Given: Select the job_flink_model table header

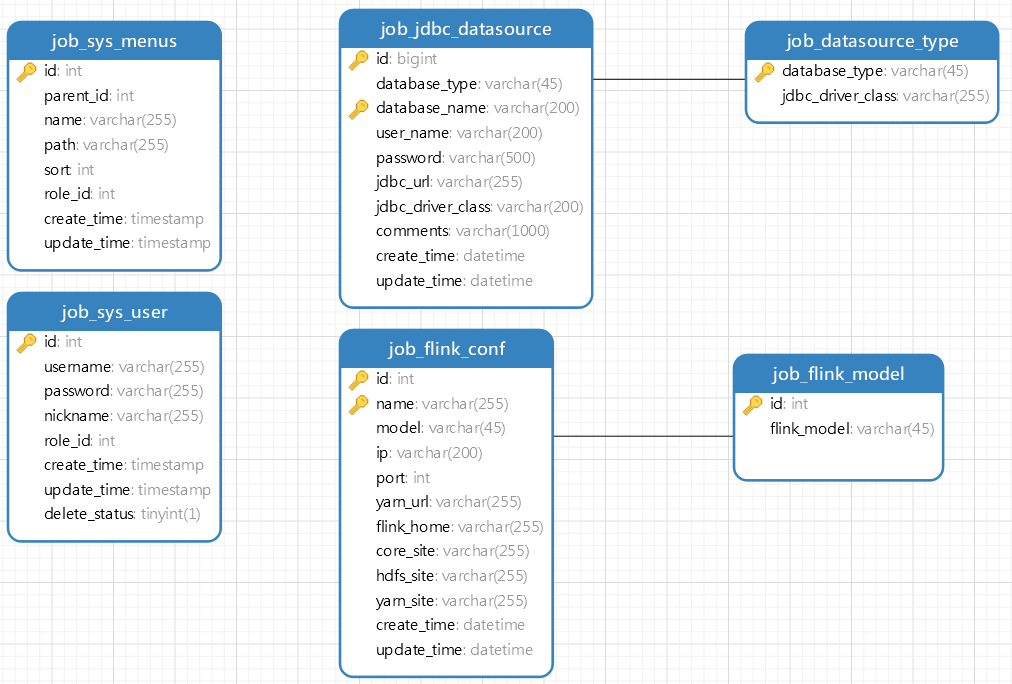Looking at the screenshot, I should [838, 374].
